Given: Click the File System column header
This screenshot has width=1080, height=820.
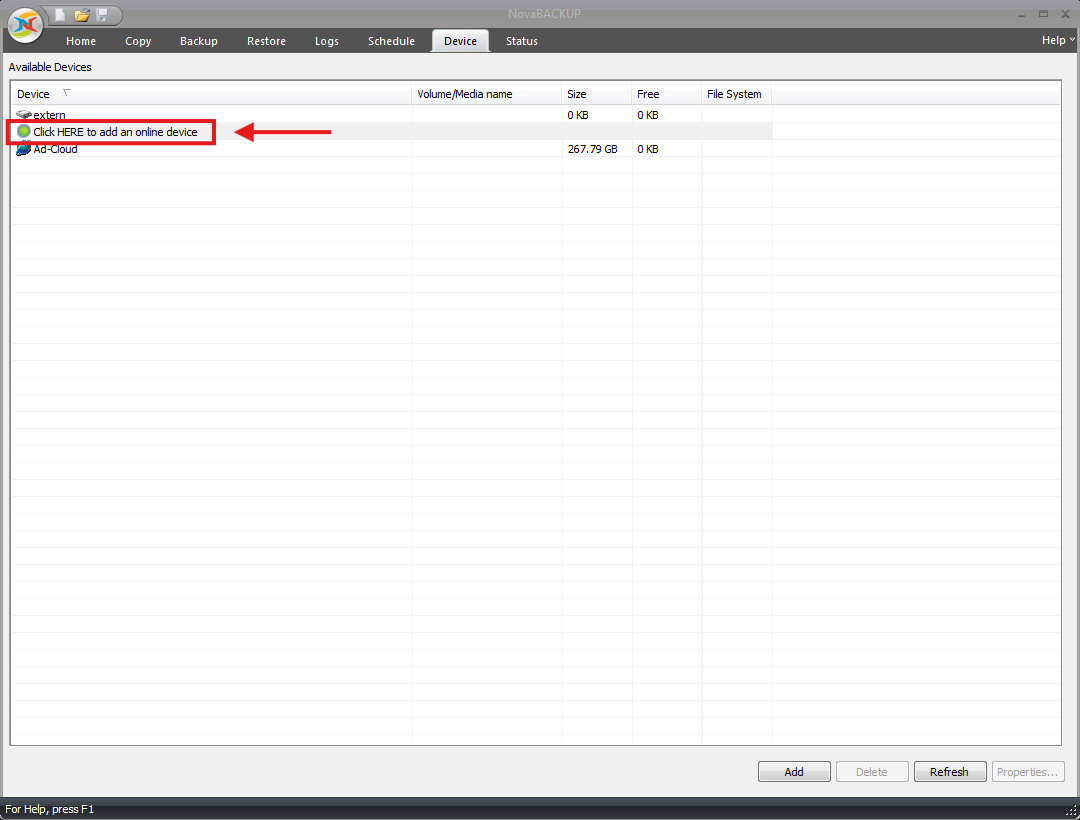Looking at the screenshot, I should point(734,94).
